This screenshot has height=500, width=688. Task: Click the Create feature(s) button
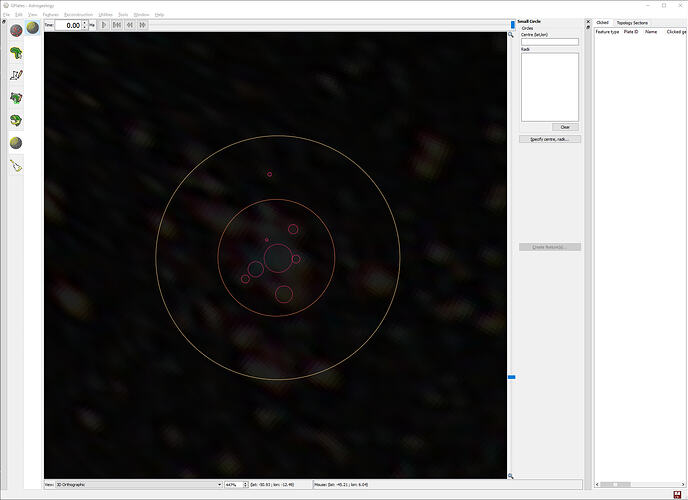click(550, 247)
